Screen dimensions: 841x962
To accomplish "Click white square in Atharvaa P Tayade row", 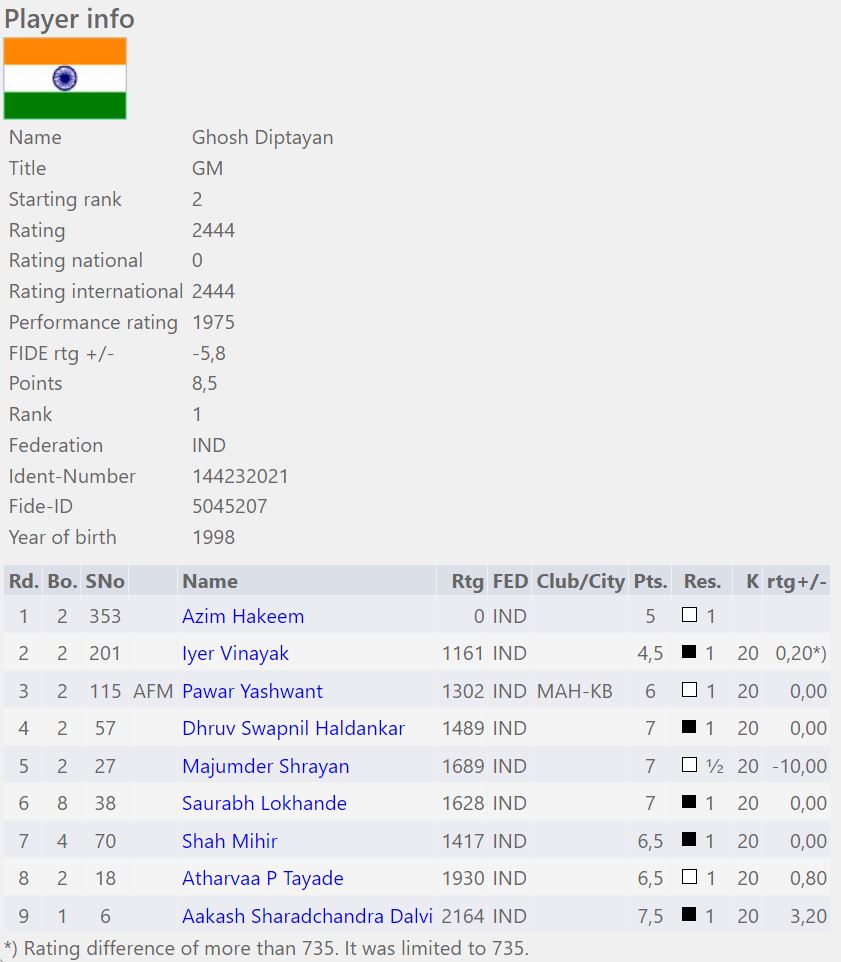I will coord(689,879).
